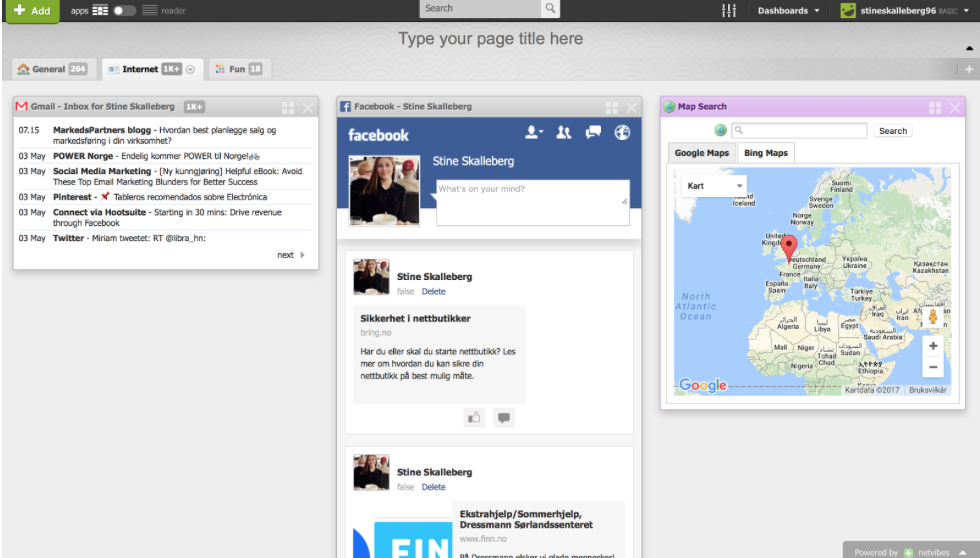Open the Connect via Hootsuite email
This screenshot has height=558, width=980.
click(x=166, y=217)
